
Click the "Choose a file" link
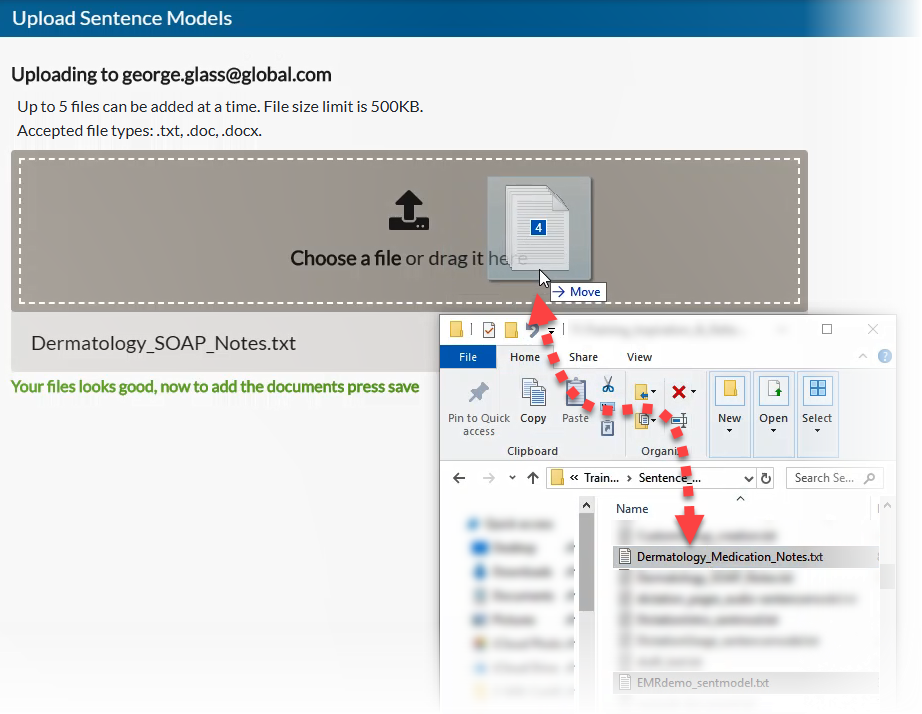[345, 258]
